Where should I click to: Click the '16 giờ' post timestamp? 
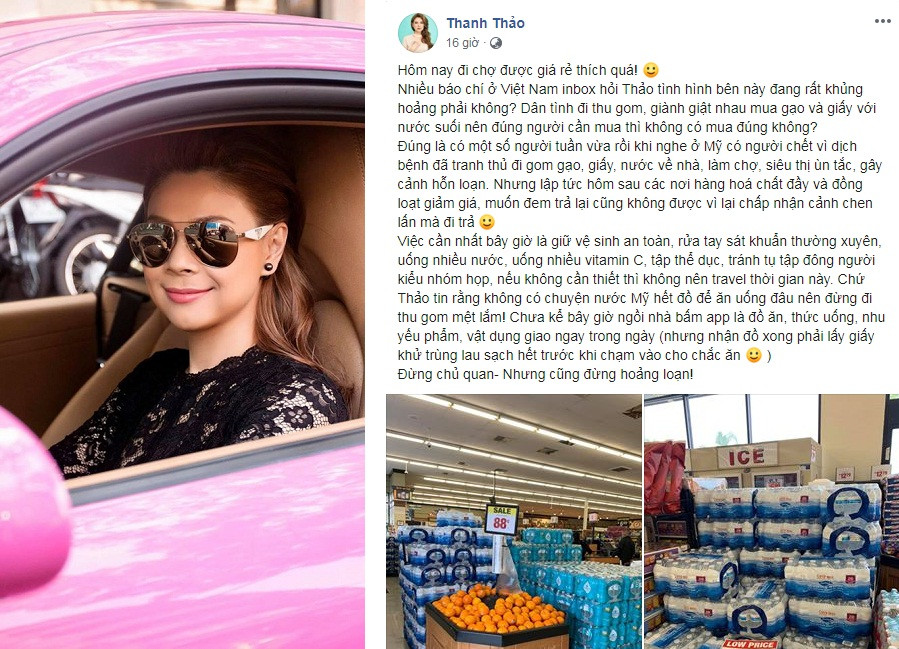point(462,43)
